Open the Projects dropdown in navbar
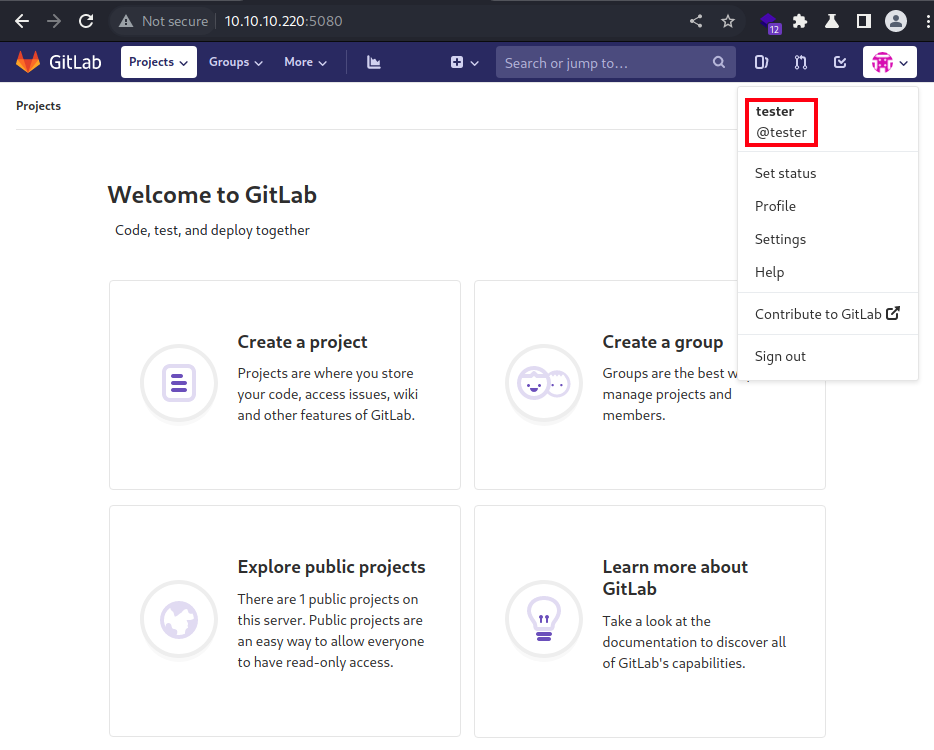 tap(158, 62)
